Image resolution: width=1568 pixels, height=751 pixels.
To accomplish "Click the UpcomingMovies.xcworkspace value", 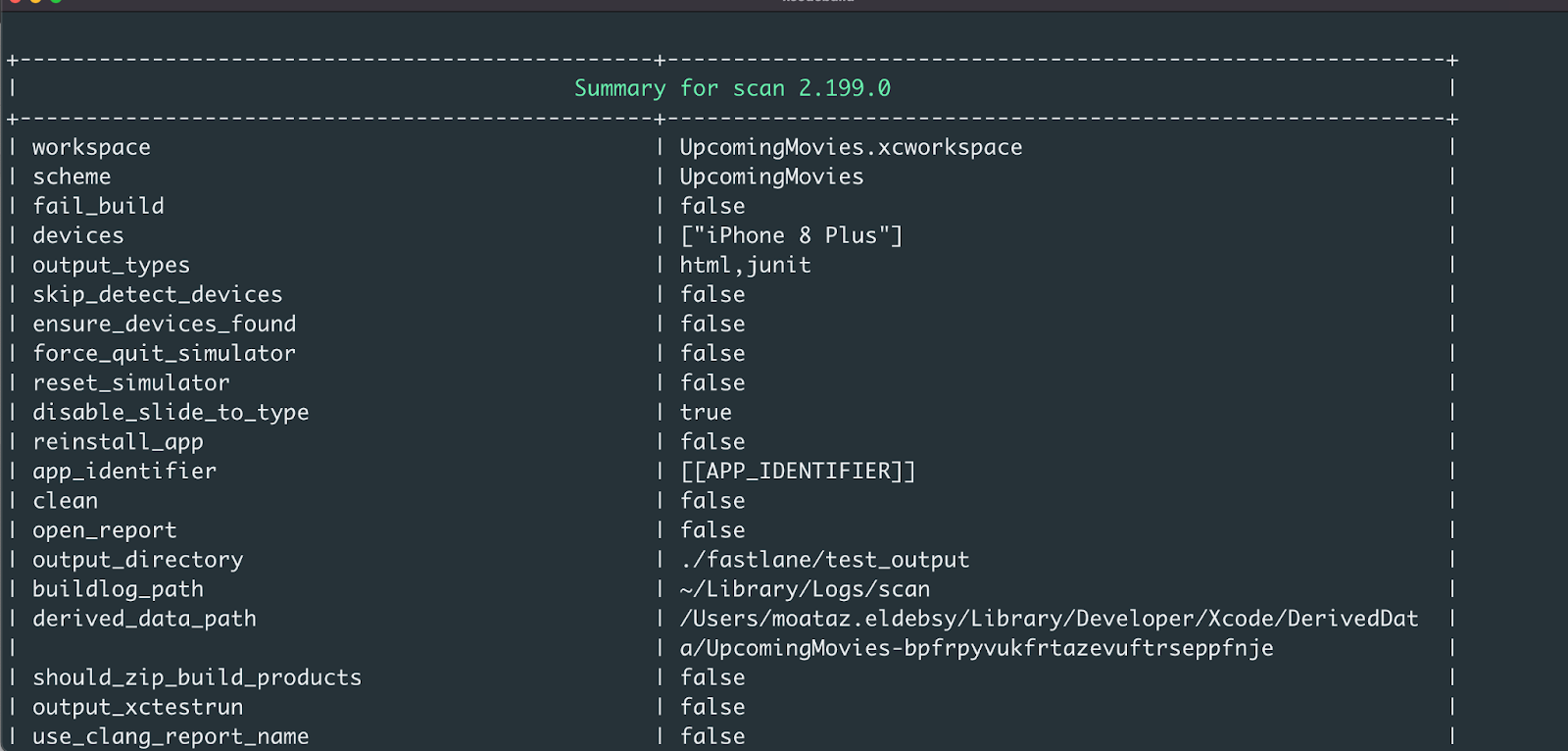I will tap(851, 147).
